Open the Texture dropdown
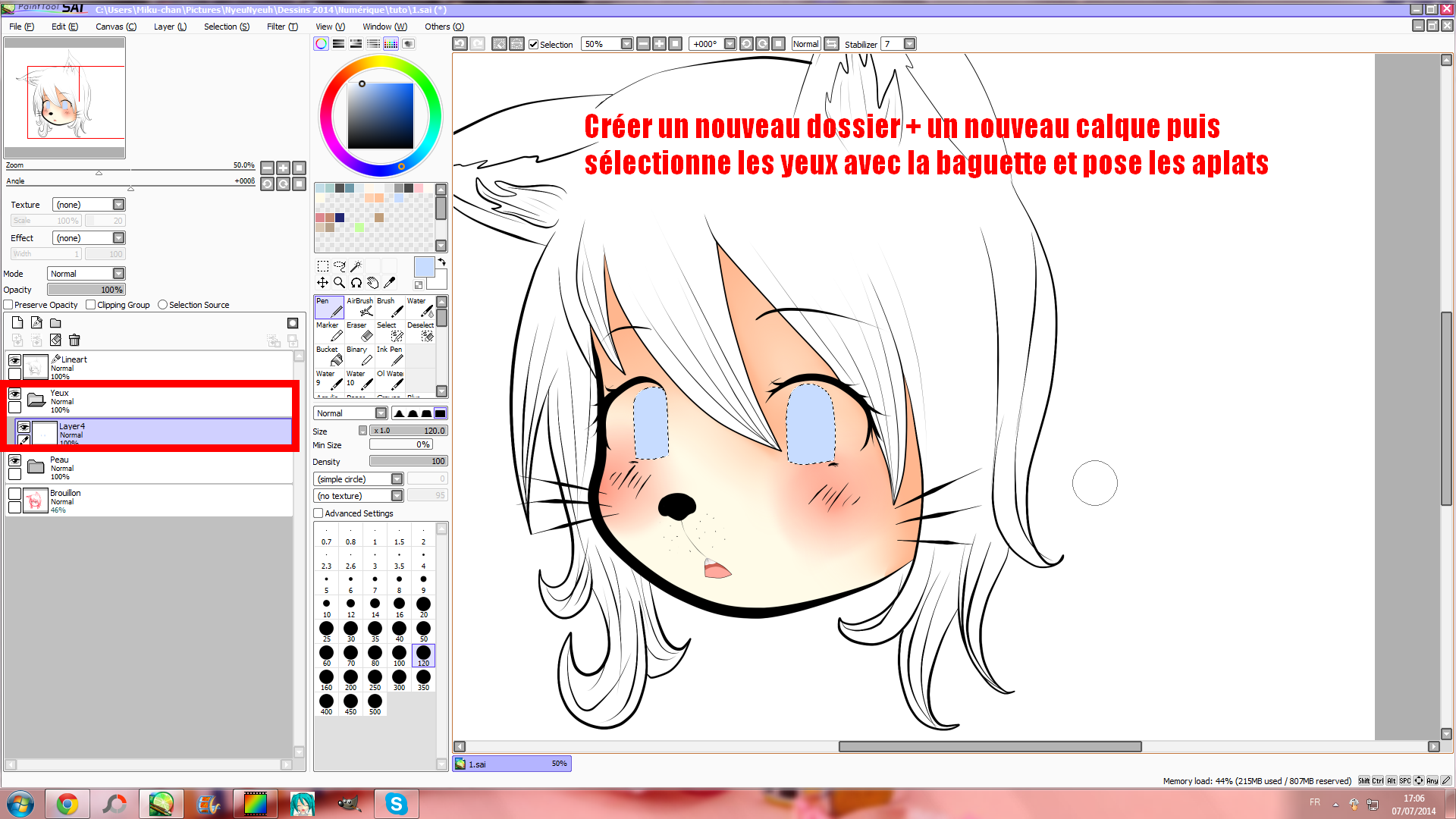The image size is (1456, 819). pos(118,205)
